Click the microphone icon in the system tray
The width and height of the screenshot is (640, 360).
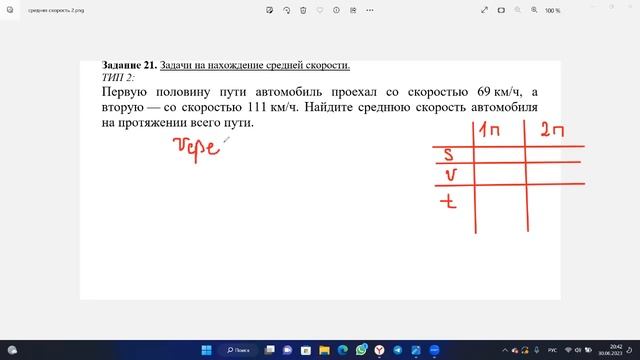[x=537, y=350]
